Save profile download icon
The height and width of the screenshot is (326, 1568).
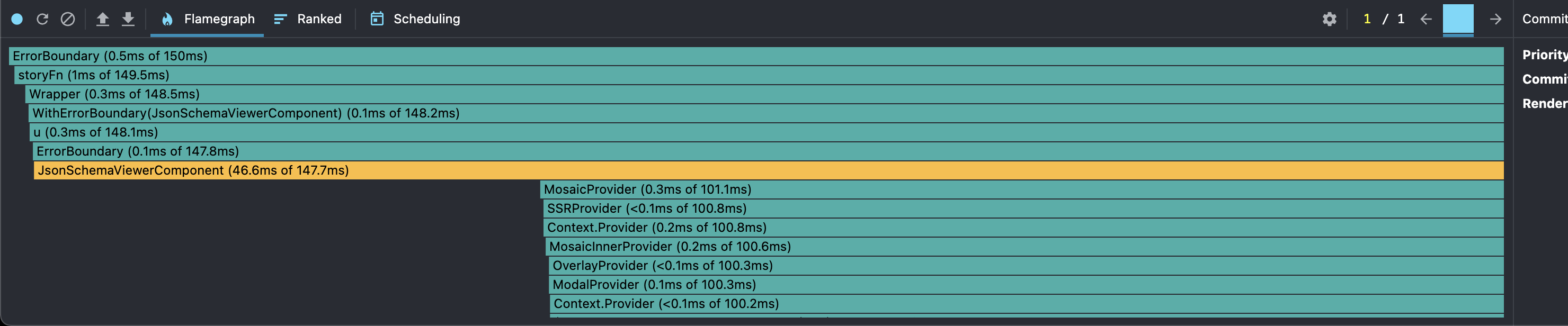point(128,19)
